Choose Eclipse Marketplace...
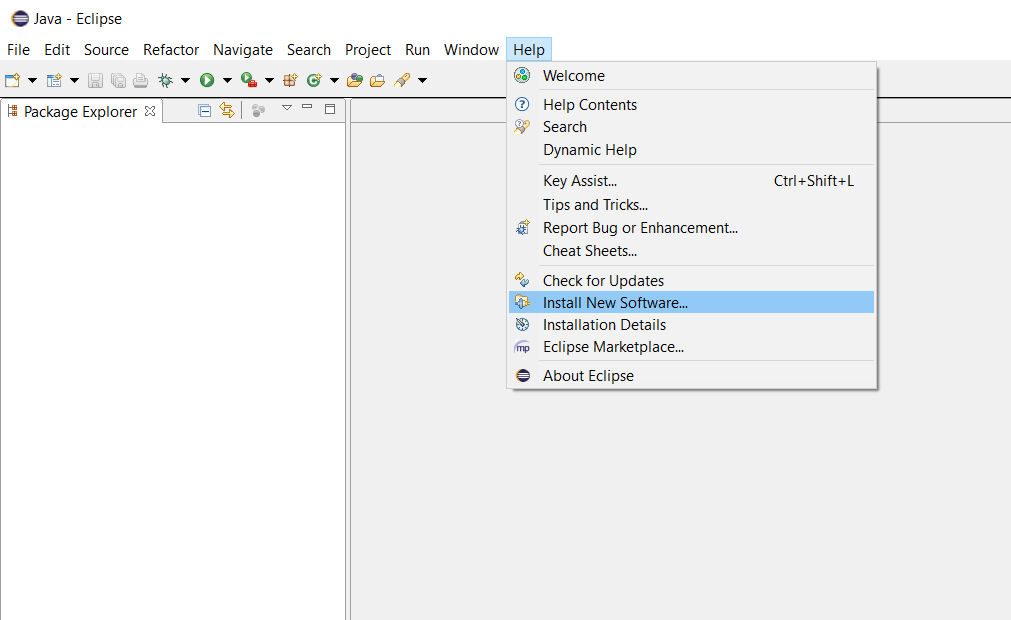The height and width of the screenshot is (620, 1011). [x=691, y=347]
